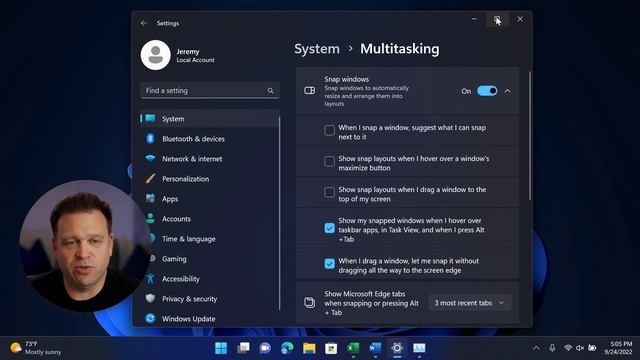This screenshot has height=360, width=640.
Task: Click the Snap windows layout icon
Action: tap(309, 91)
